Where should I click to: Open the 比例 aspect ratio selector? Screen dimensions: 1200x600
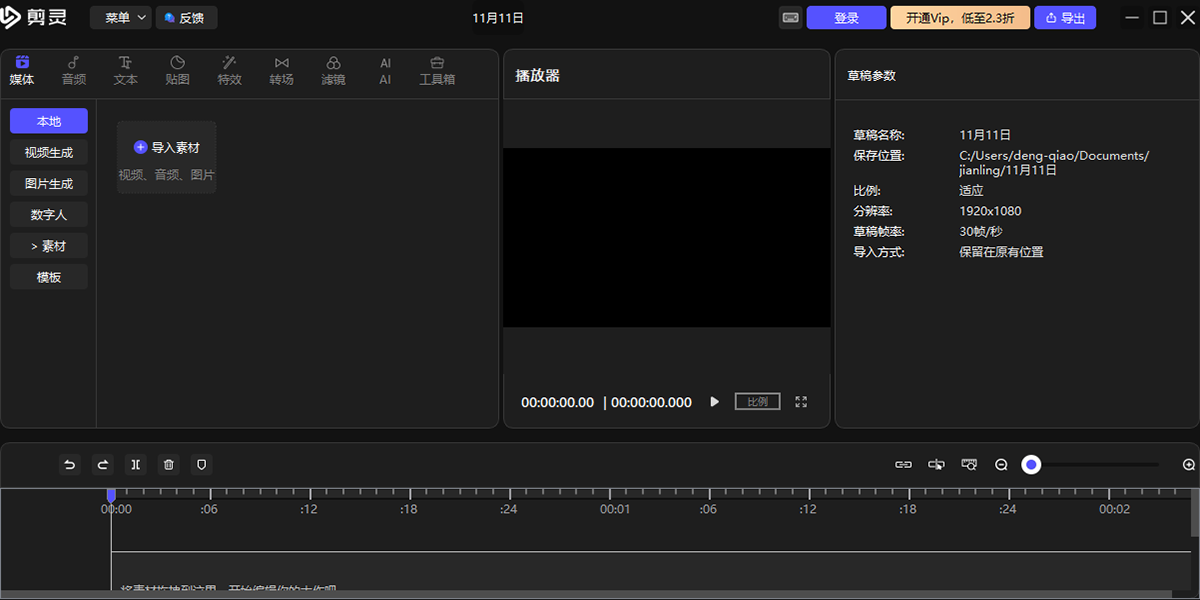click(757, 402)
